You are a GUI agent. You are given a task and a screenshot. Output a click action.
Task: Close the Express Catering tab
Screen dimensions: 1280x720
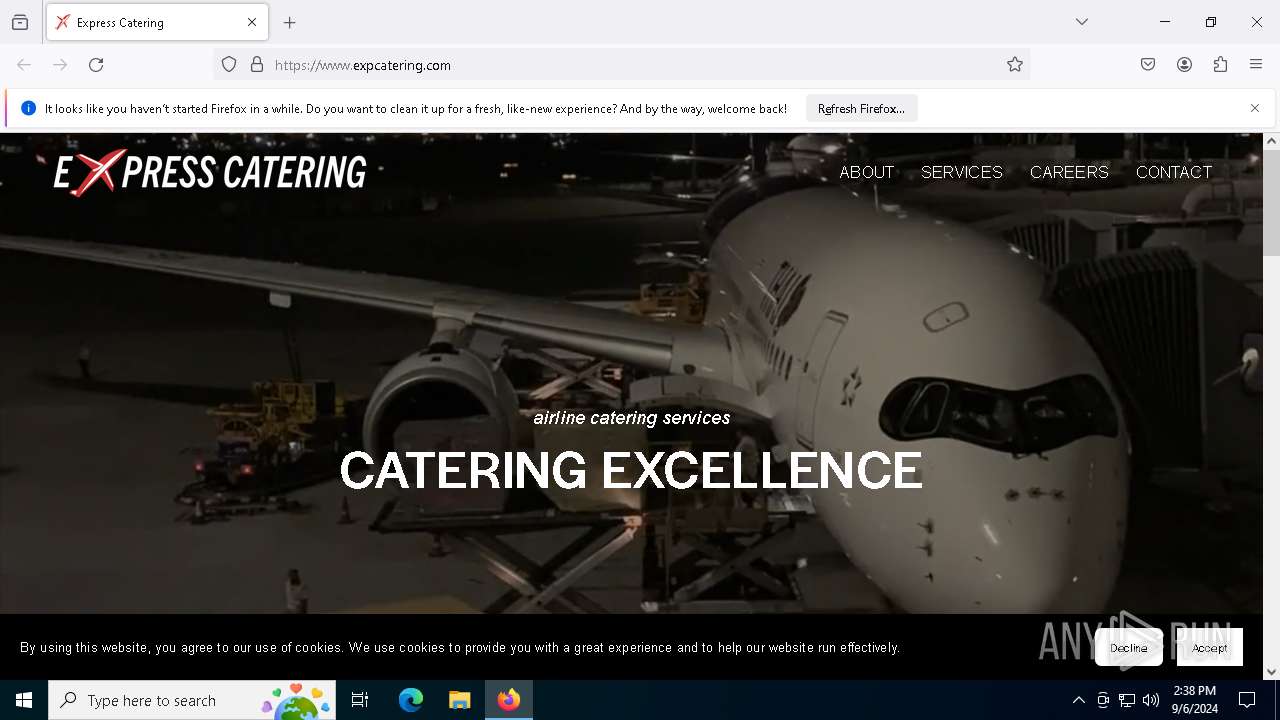point(252,22)
